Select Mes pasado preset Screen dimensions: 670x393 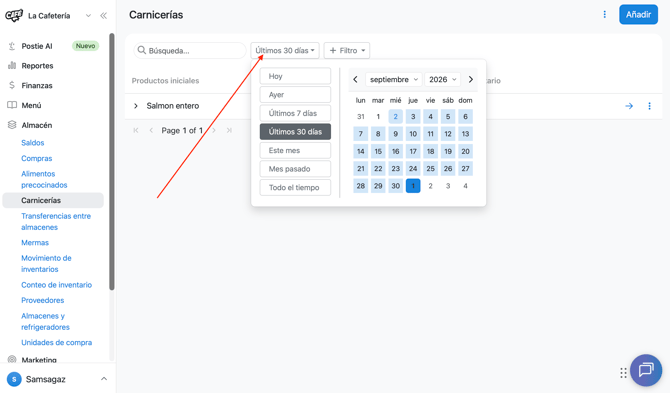[295, 169]
